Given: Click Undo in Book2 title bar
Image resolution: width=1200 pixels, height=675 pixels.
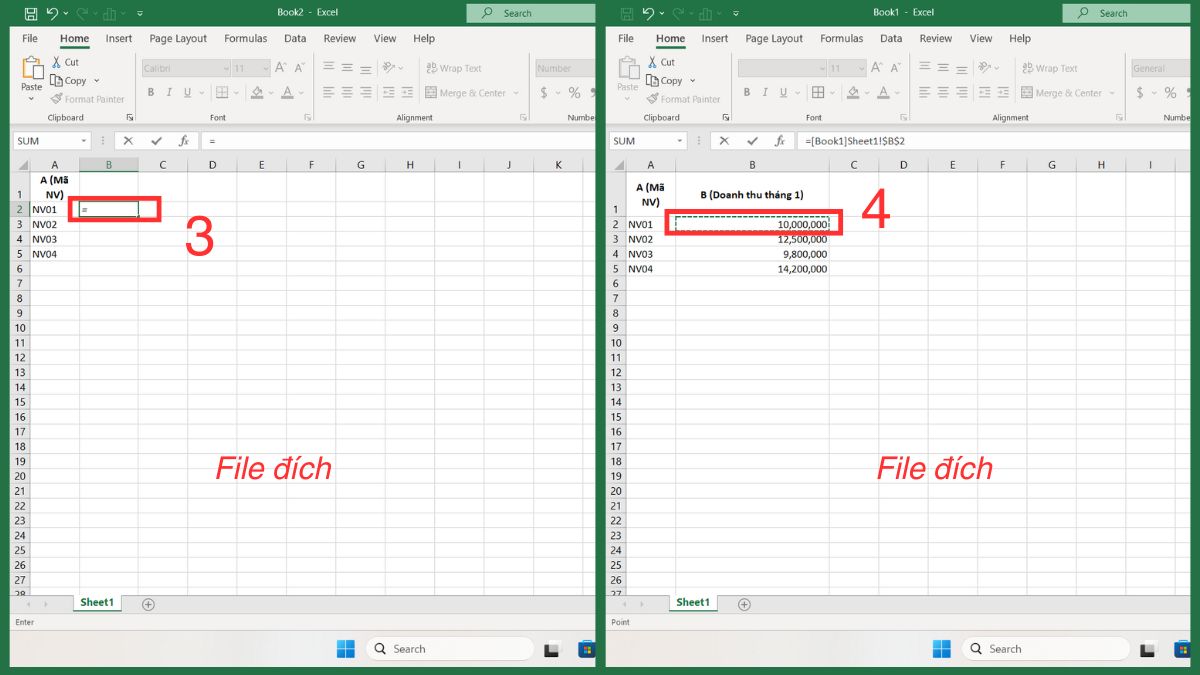Looking at the screenshot, I should coord(52,13).
